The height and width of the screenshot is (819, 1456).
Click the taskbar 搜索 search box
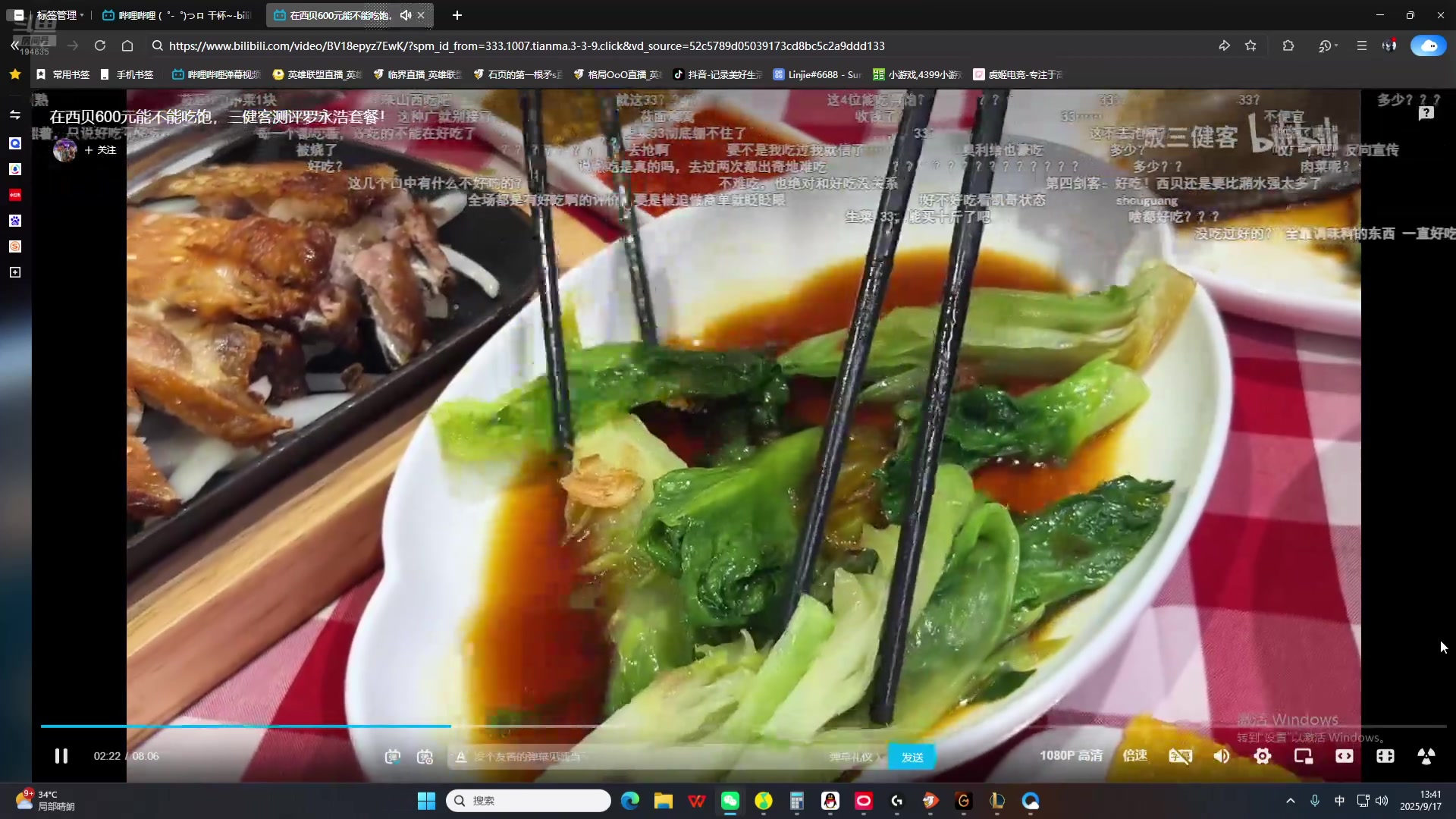[x=529, y=801]
